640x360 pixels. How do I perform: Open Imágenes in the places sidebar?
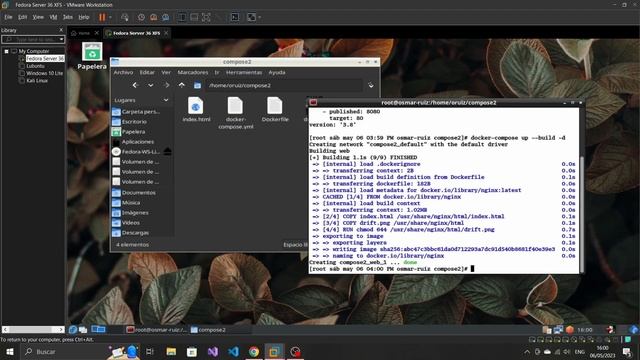pos(136,213)
